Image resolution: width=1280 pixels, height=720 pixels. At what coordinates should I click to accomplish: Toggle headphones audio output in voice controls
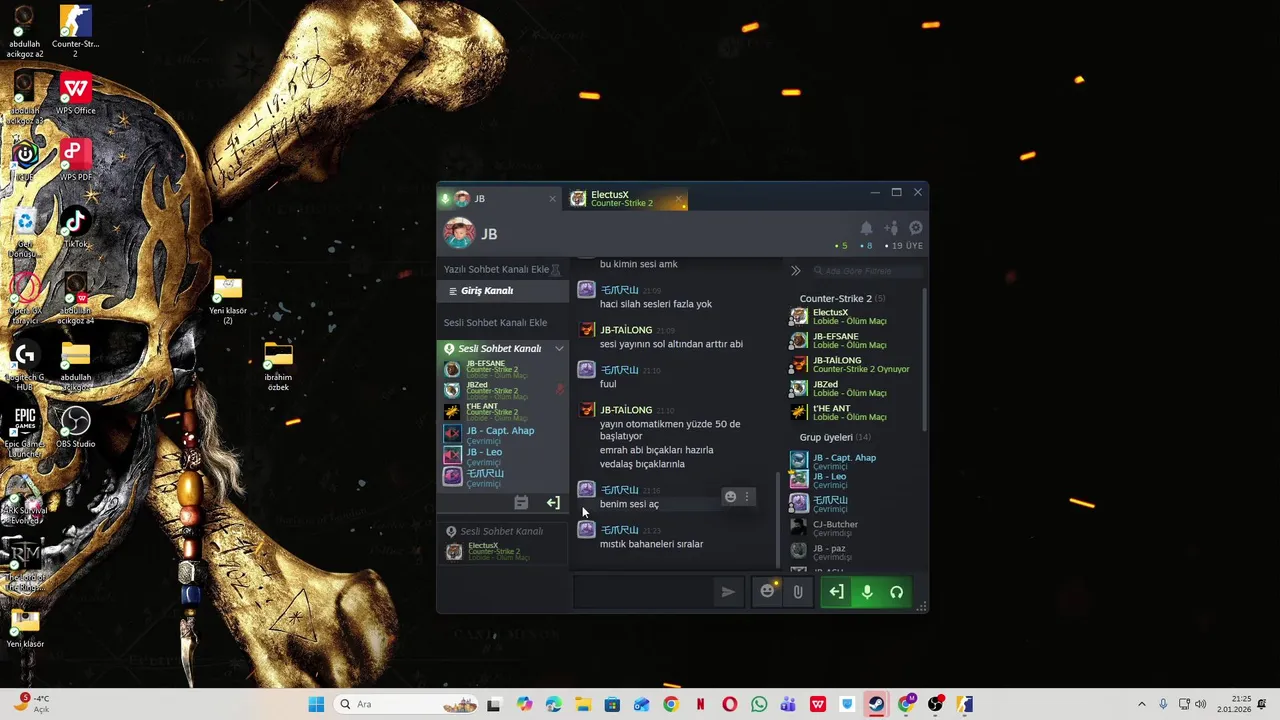(896, 592)
